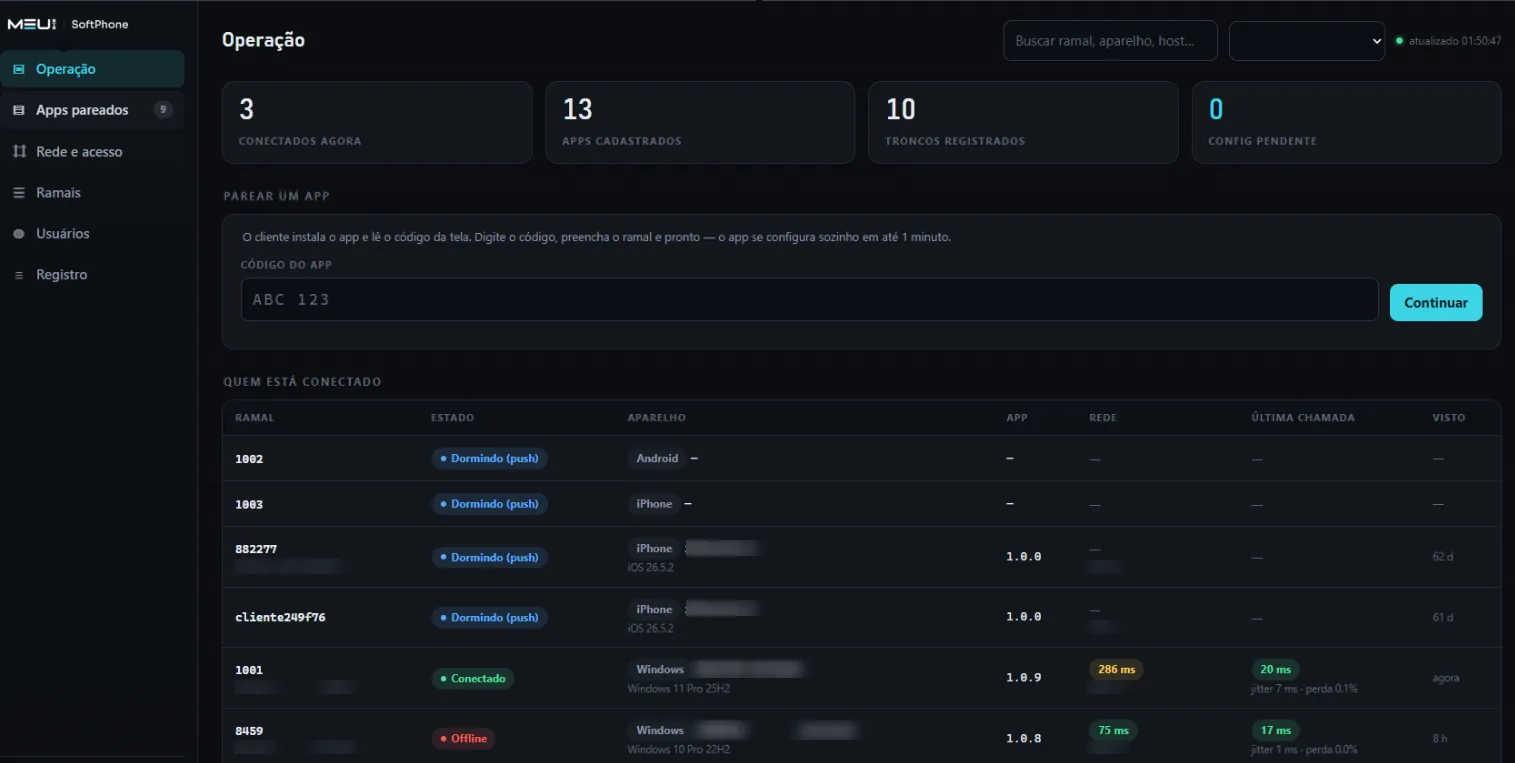Click the Código do app input field
The height and width of the screenshot is (763, 1515).
(809, 299)
